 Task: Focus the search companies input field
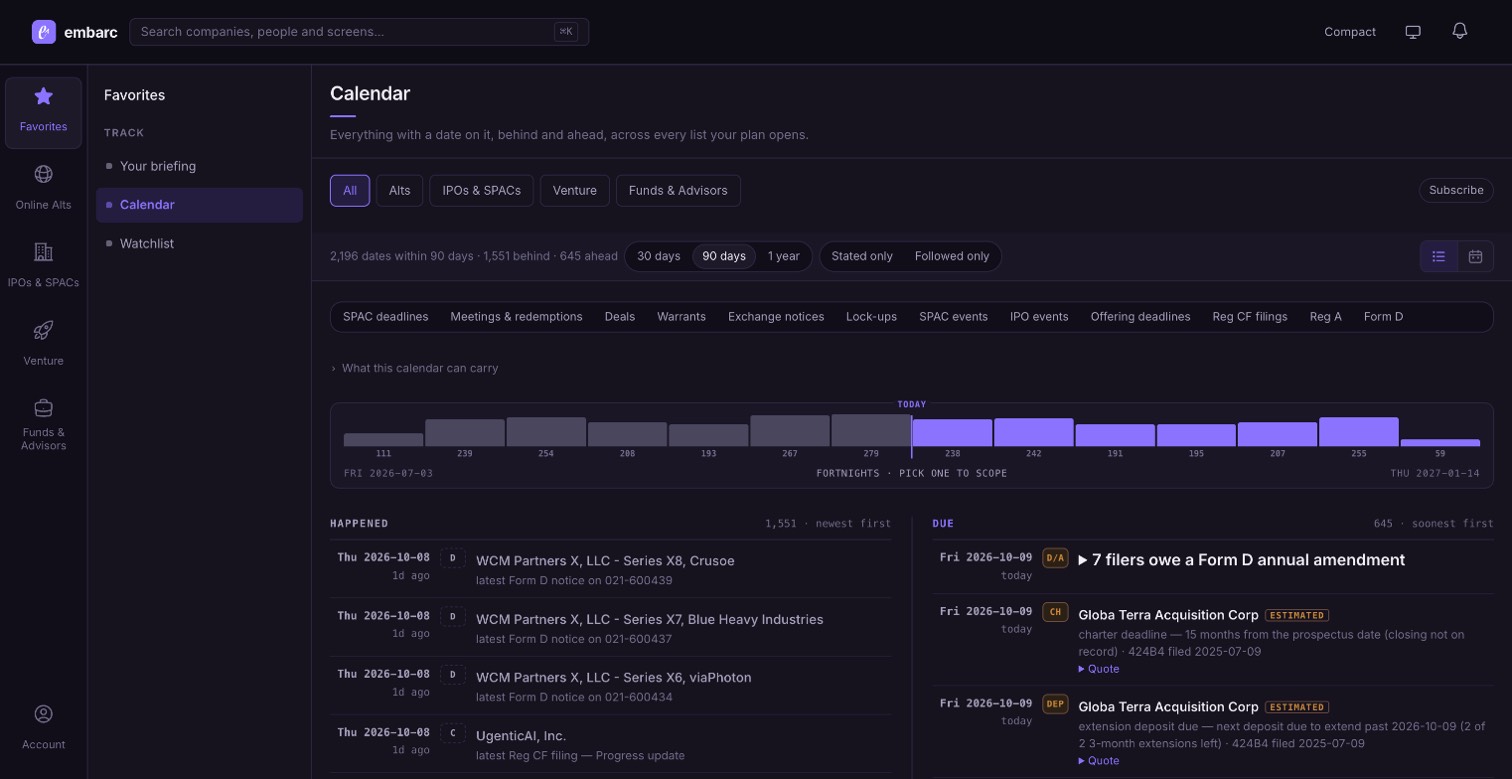point(359,32)
